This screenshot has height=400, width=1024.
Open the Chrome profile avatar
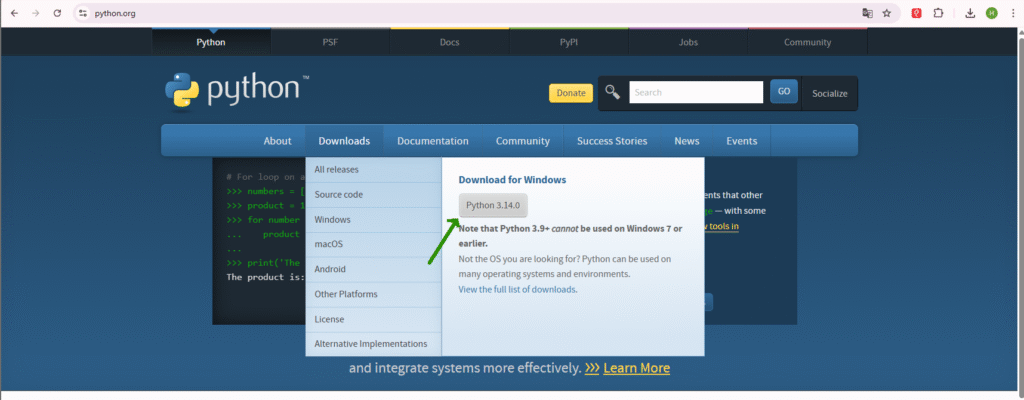pyautogui.click(x=992, y=13)
